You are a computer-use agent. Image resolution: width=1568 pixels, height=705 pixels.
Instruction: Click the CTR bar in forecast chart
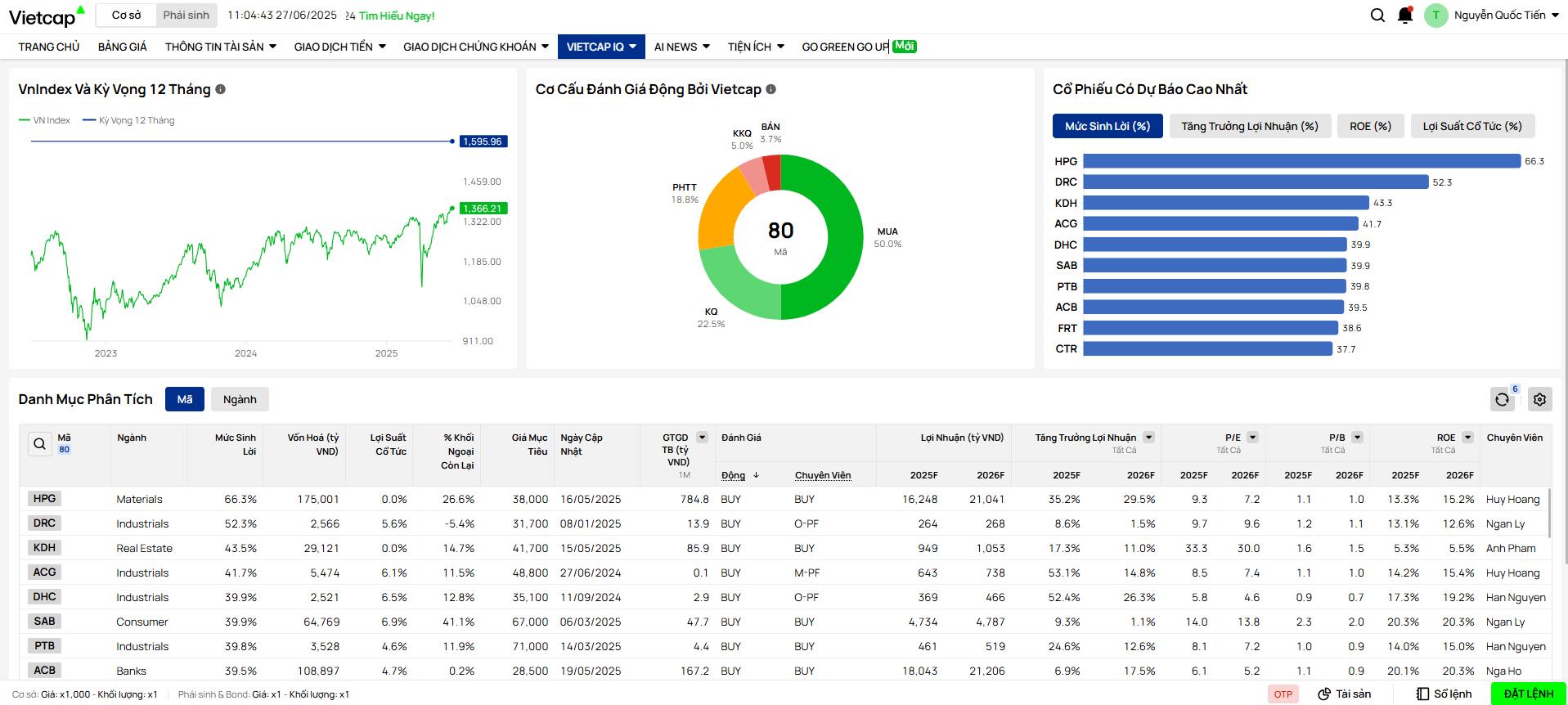1207,348
